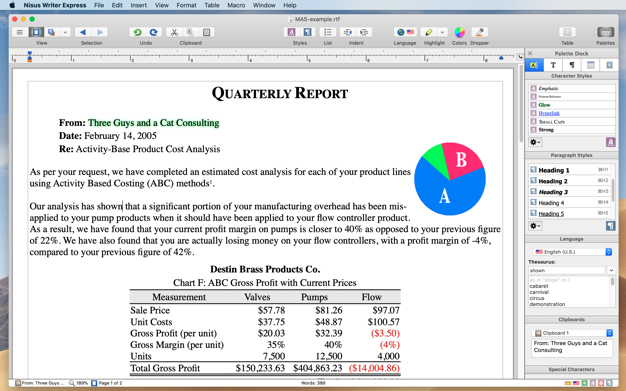This screenshot has width=626, height=391.
Task: Open the View options dropdown arrow
Action: [65, 32]
